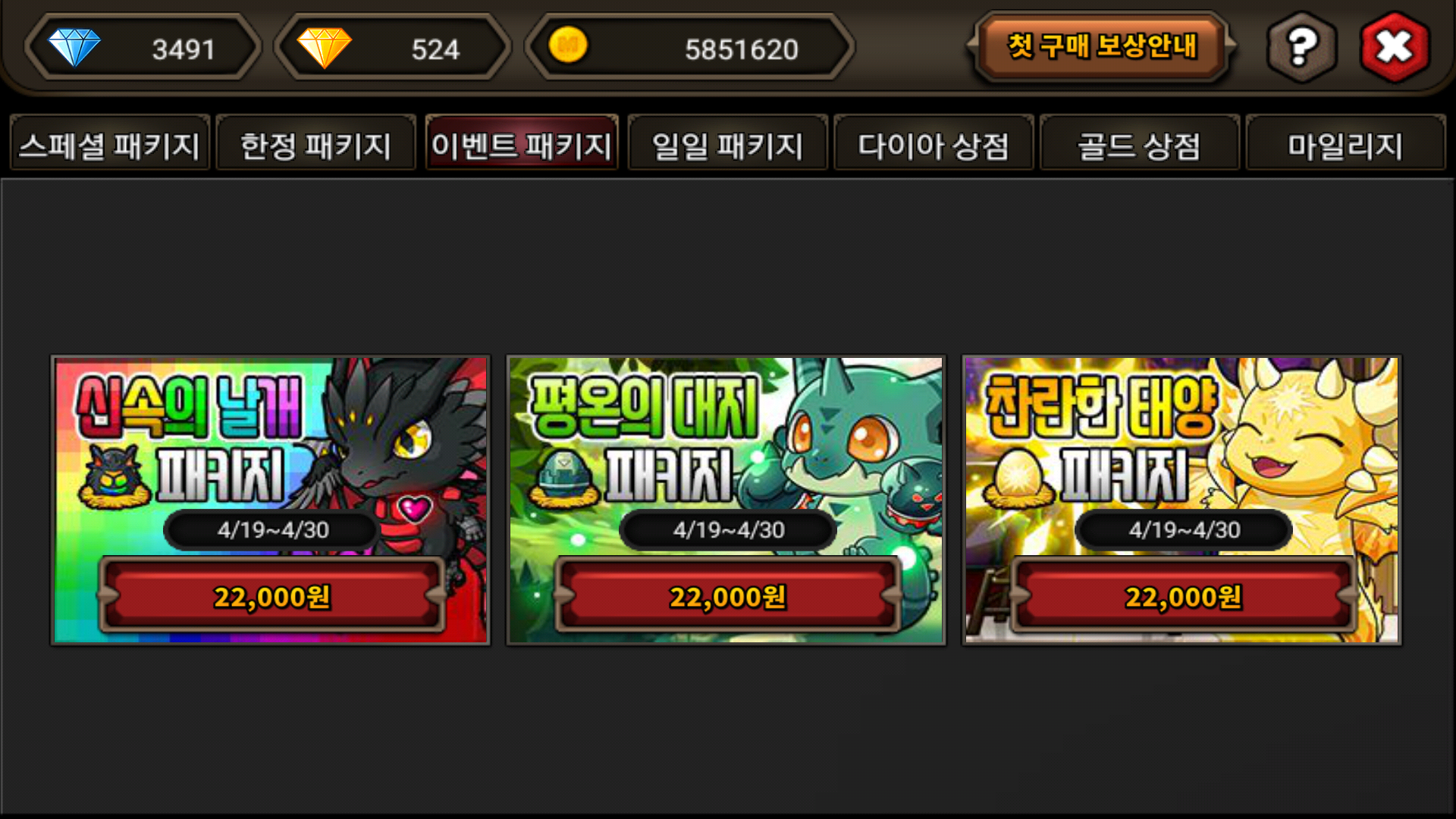Screen dimensions: 1456x819
Task: Buy 찬란한 태양 패키지 for 22,000원
Action: coord(1183,596)
